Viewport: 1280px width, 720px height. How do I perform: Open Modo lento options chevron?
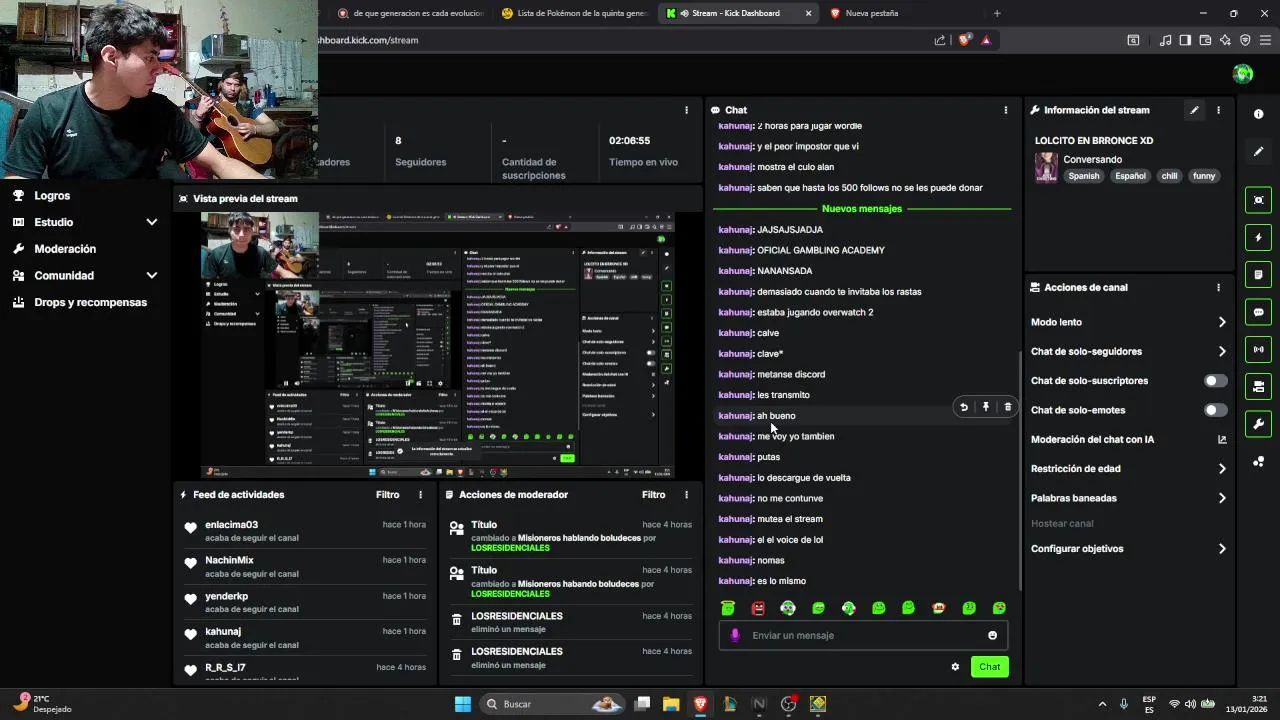(1222, 322)
